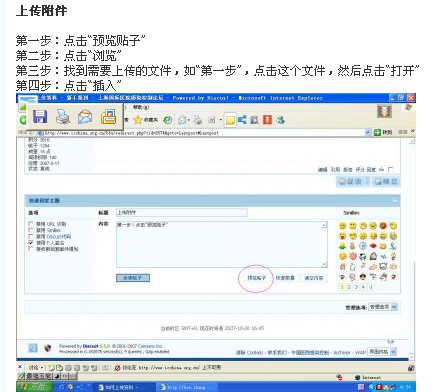
Task: Click the content textarea scroll down arrow
Action: (324, 264)
